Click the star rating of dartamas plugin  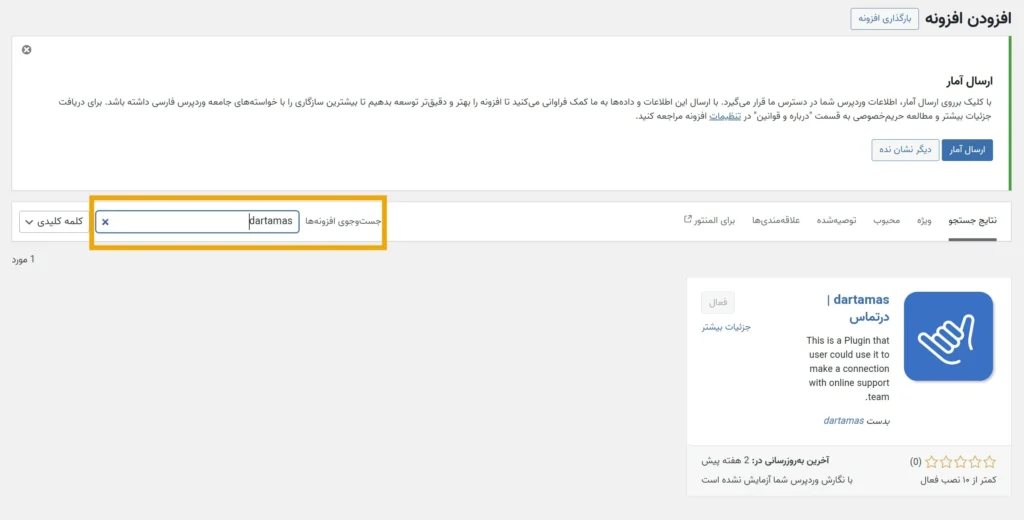(960, 462)
